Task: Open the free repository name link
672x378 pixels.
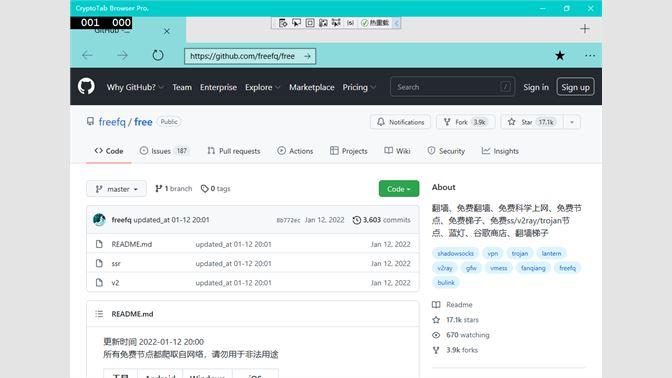Action: [143, 122]
